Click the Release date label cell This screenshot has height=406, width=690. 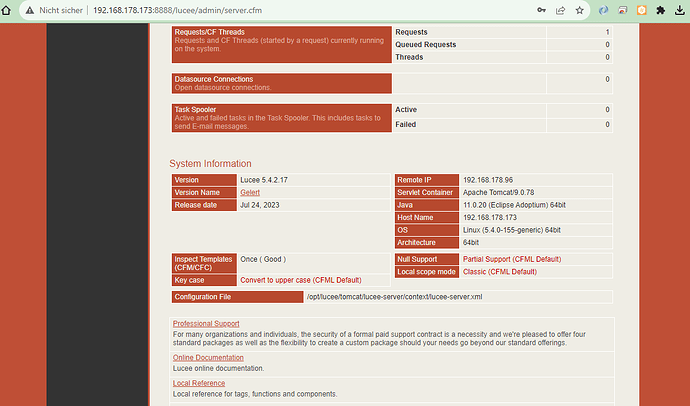[204, 205]
